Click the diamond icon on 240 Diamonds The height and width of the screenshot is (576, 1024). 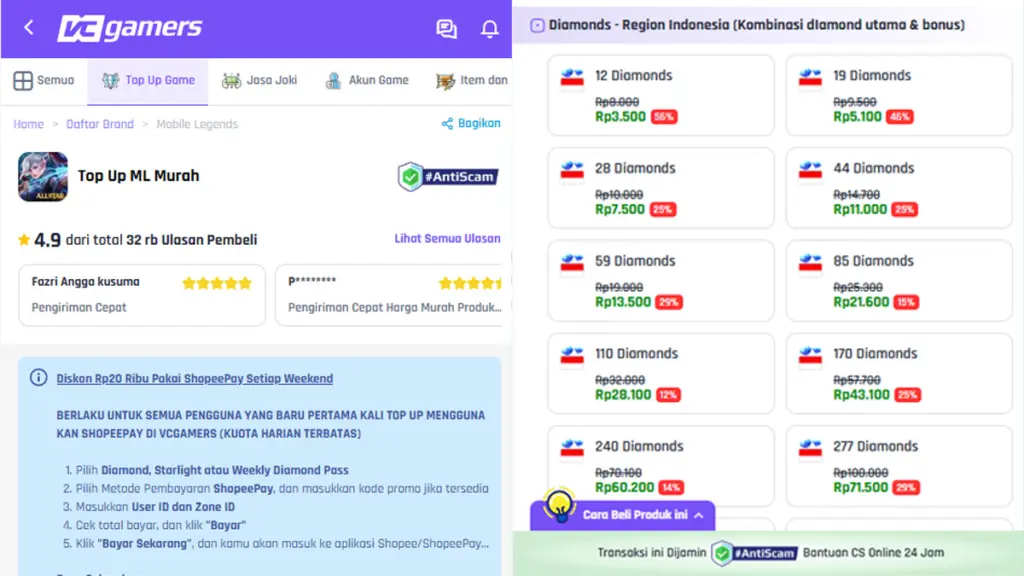572,448
